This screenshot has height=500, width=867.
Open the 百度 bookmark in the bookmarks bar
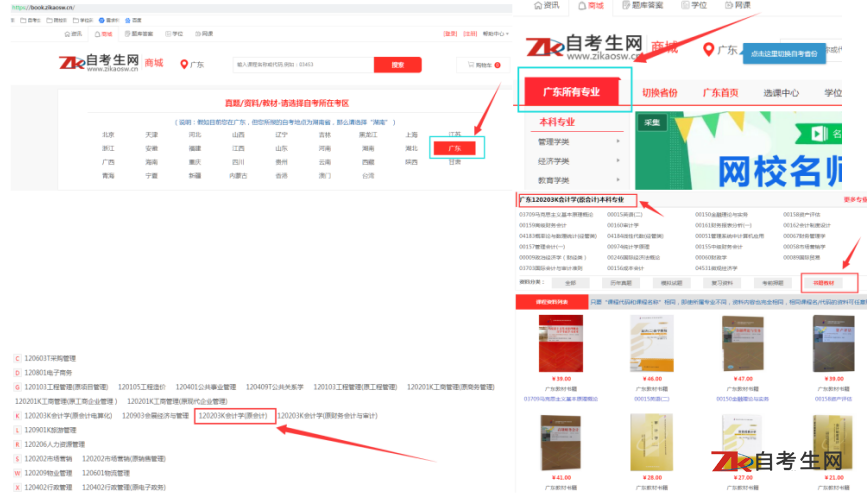(133, 20)
